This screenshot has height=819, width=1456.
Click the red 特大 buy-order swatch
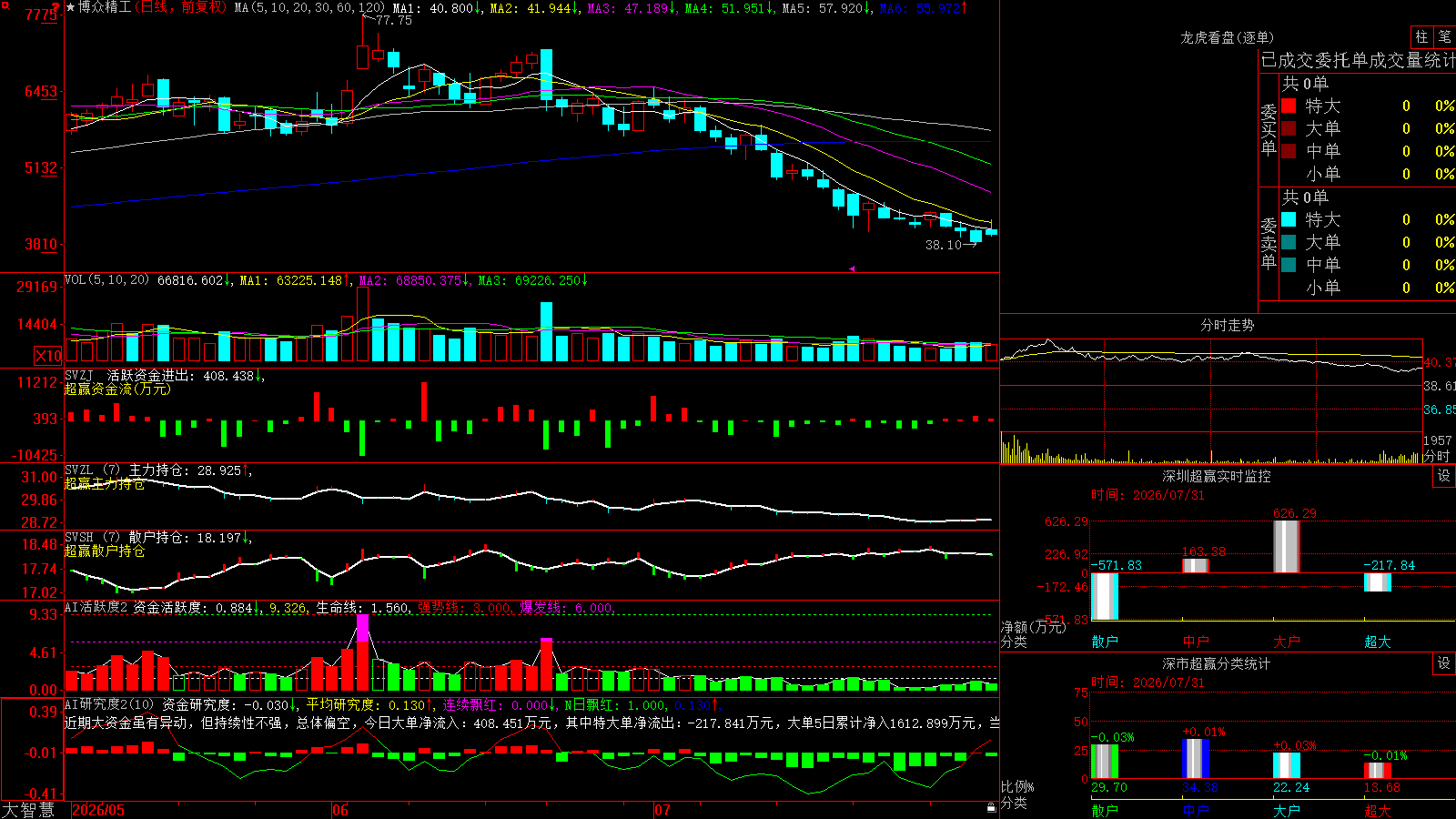click(1289, 106)
